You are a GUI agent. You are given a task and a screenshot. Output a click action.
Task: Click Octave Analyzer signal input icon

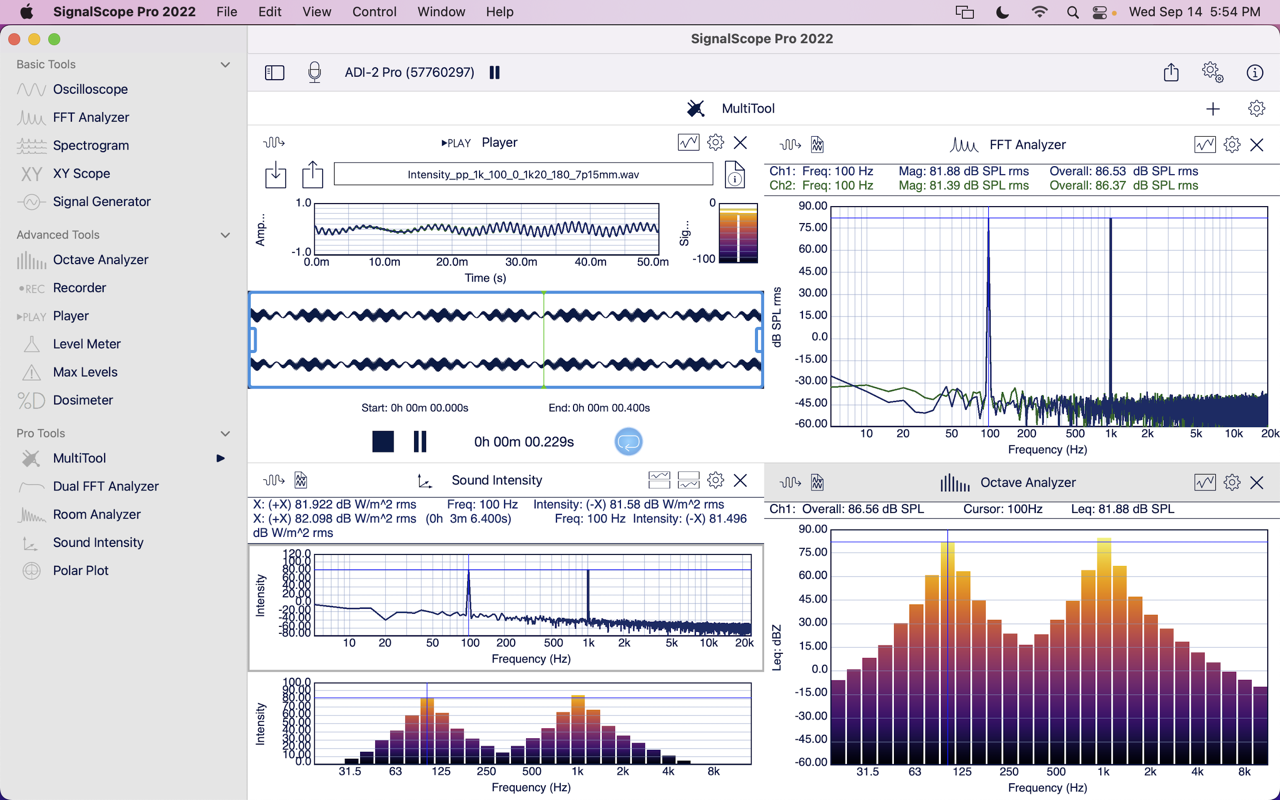point(790,482)
